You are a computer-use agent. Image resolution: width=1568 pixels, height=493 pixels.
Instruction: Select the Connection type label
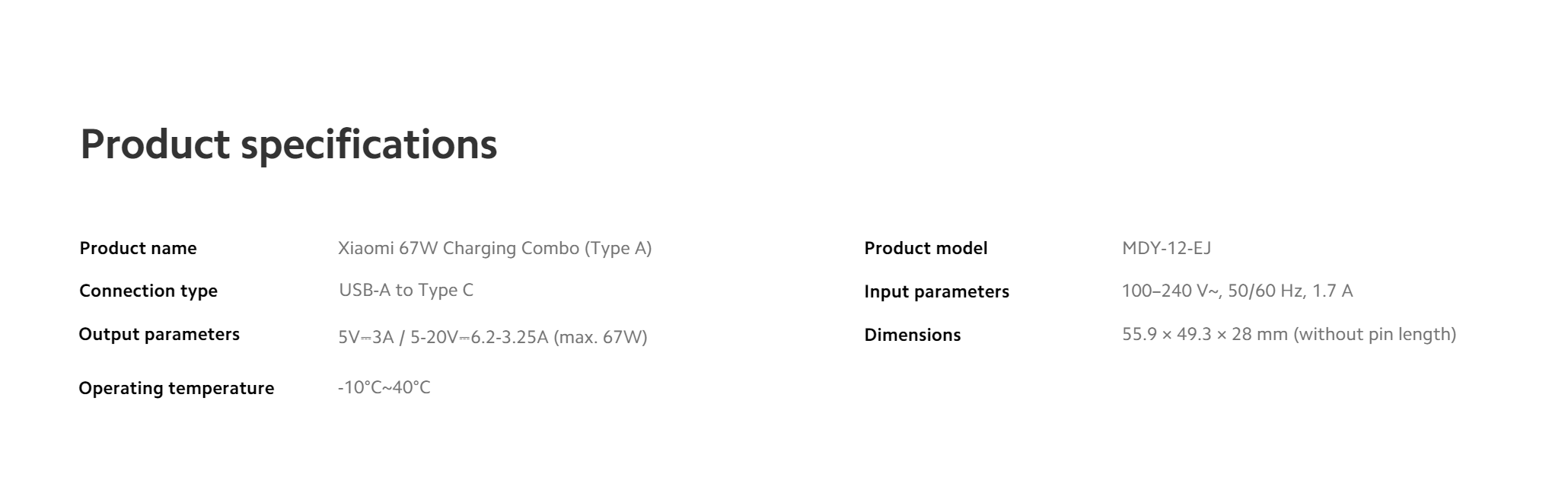pos(148,291)
